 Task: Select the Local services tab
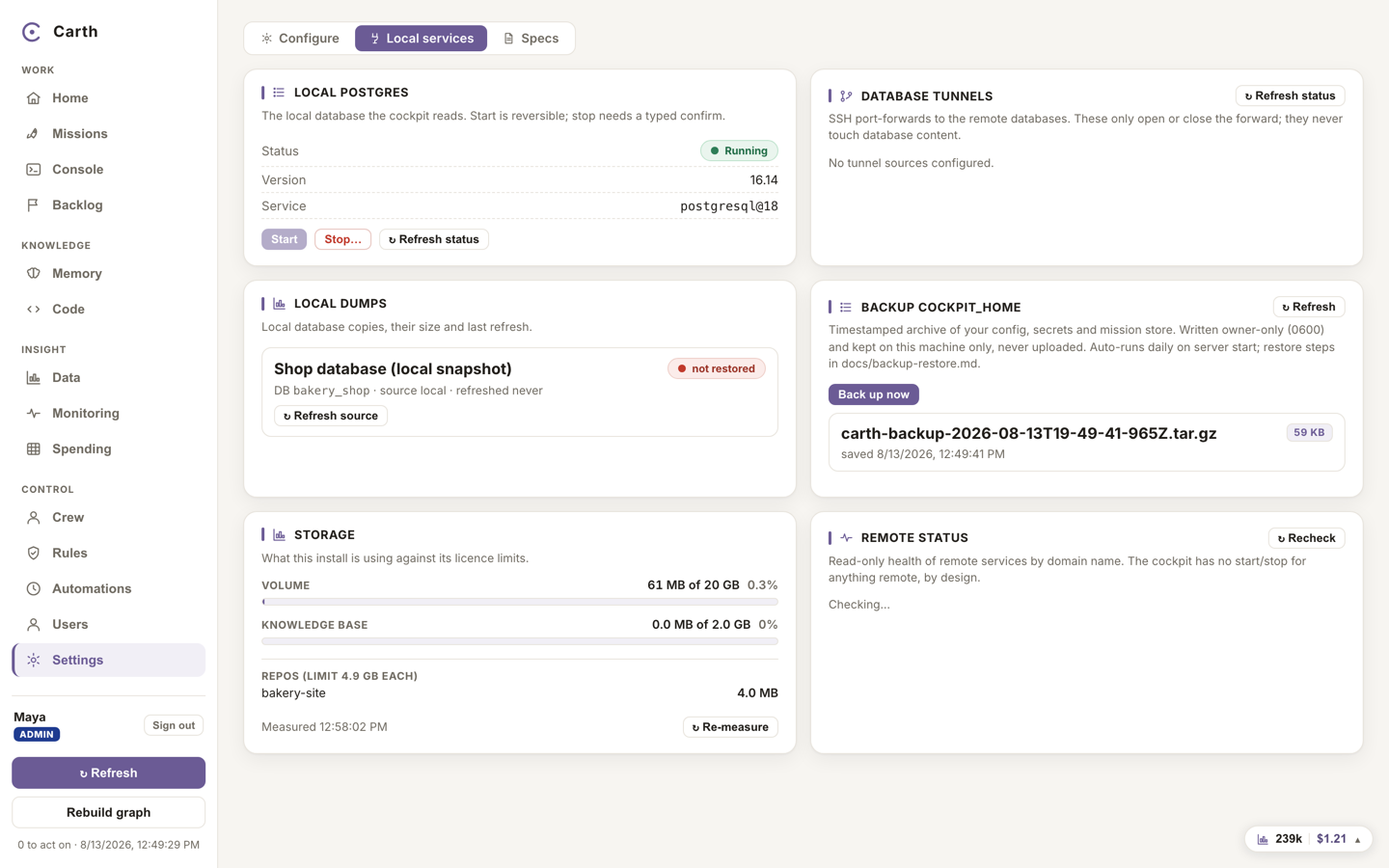tap(422, 39)
